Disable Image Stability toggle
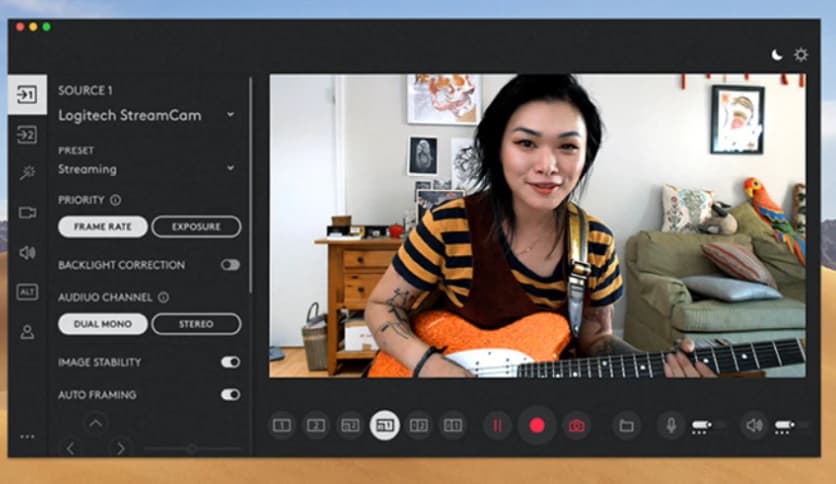The height and width of the screenshot is (484, 836). pos(230,362)
